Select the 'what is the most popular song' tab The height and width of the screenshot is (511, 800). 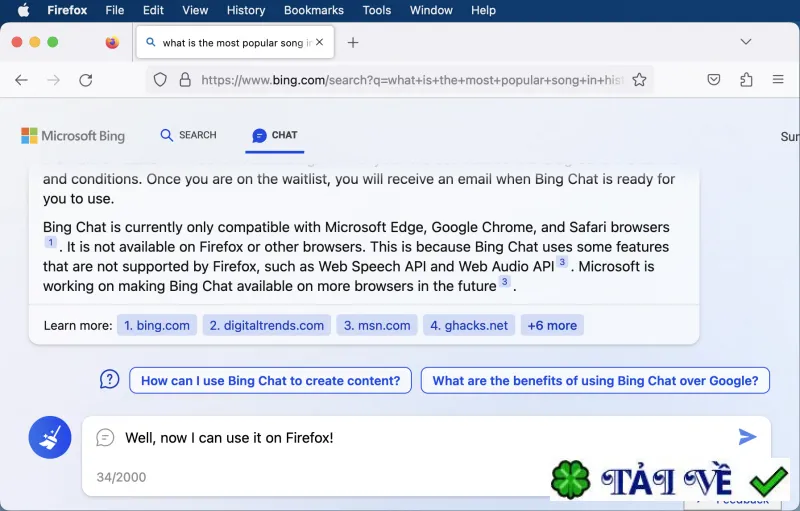(x=235, y=42)
